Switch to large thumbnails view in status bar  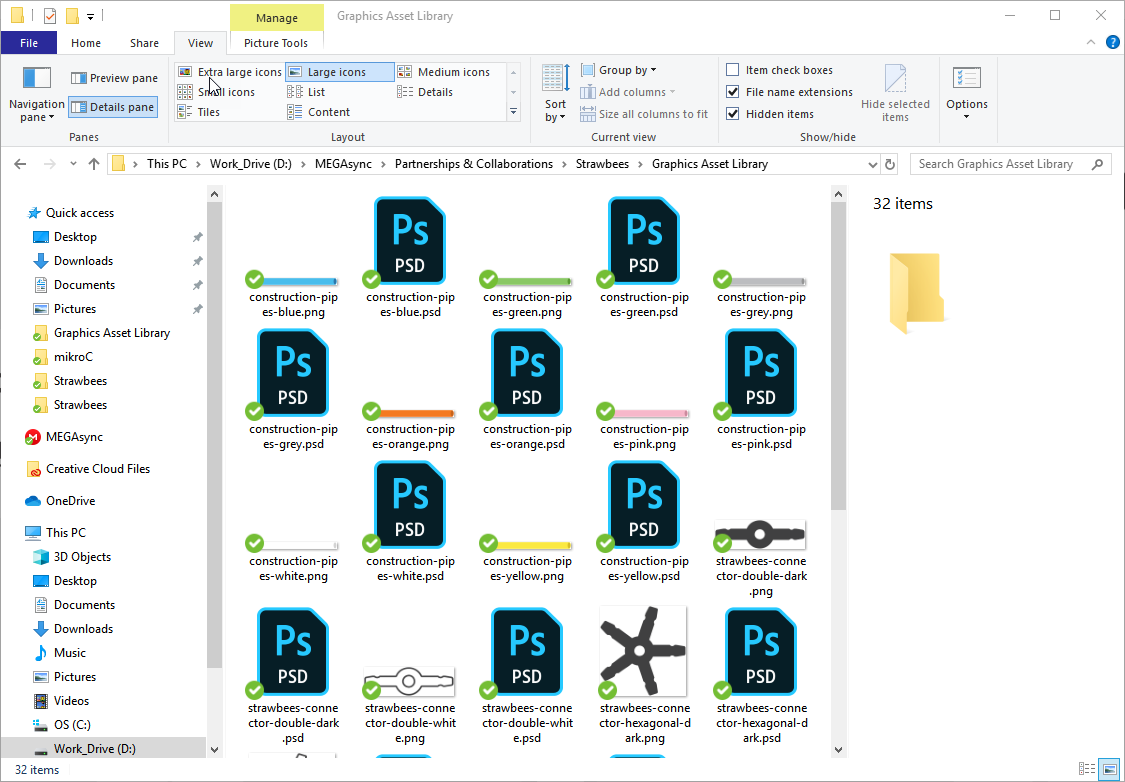[1108, 769]
